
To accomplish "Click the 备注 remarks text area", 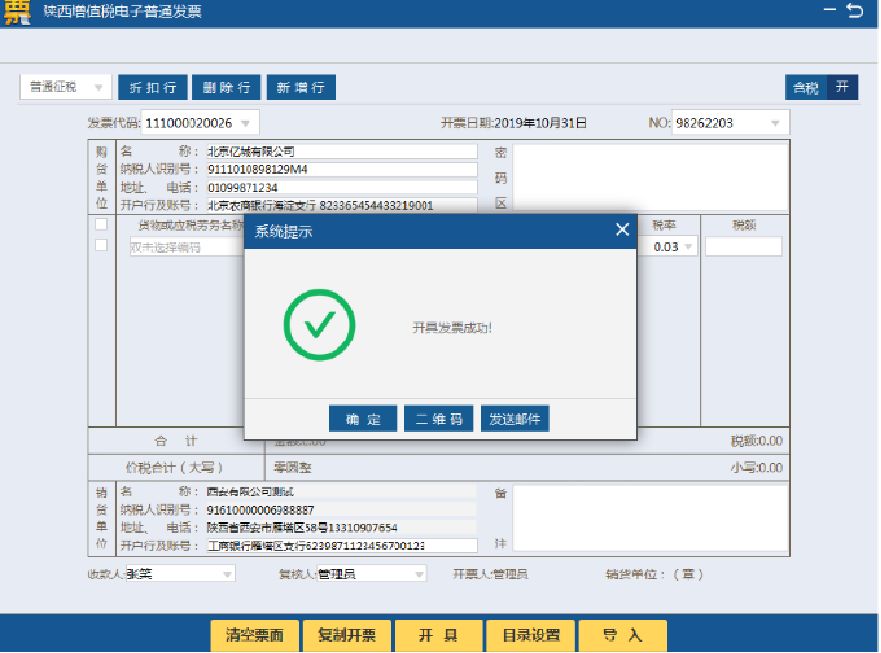I will (651, 518).
